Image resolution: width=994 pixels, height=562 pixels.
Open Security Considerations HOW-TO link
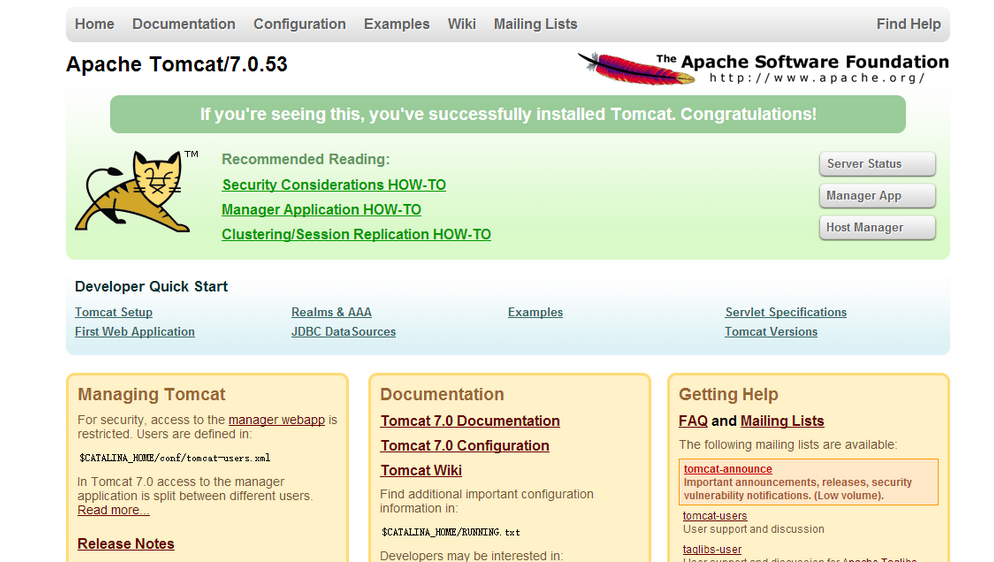click(x=334, y=185)
